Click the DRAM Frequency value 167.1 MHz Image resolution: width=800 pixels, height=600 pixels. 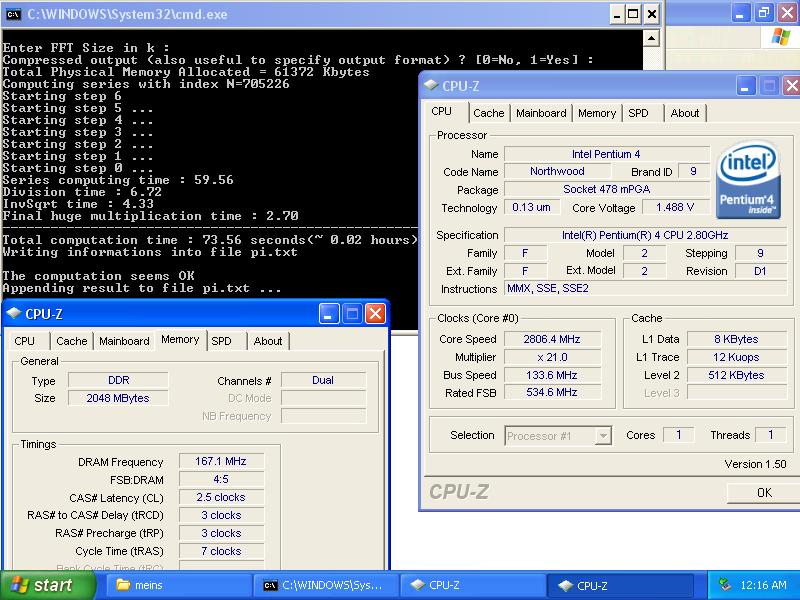tap(221, 461)
